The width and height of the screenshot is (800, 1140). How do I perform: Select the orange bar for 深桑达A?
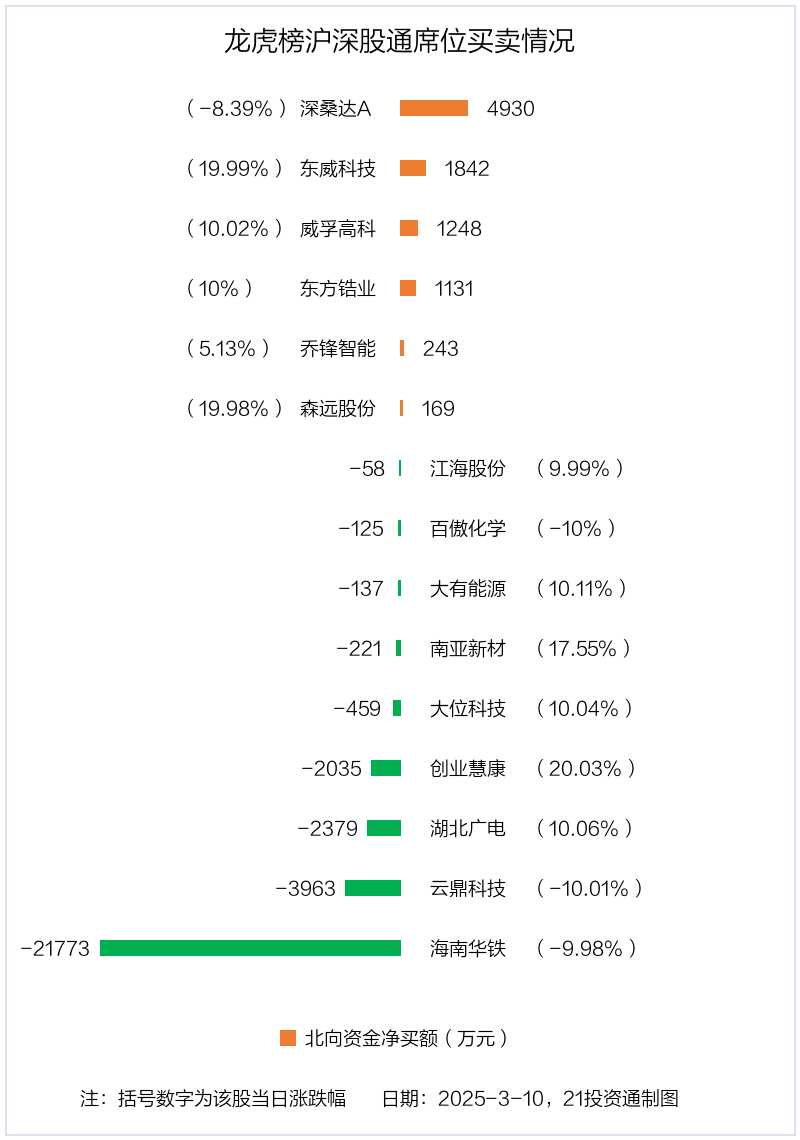[434, 108]
